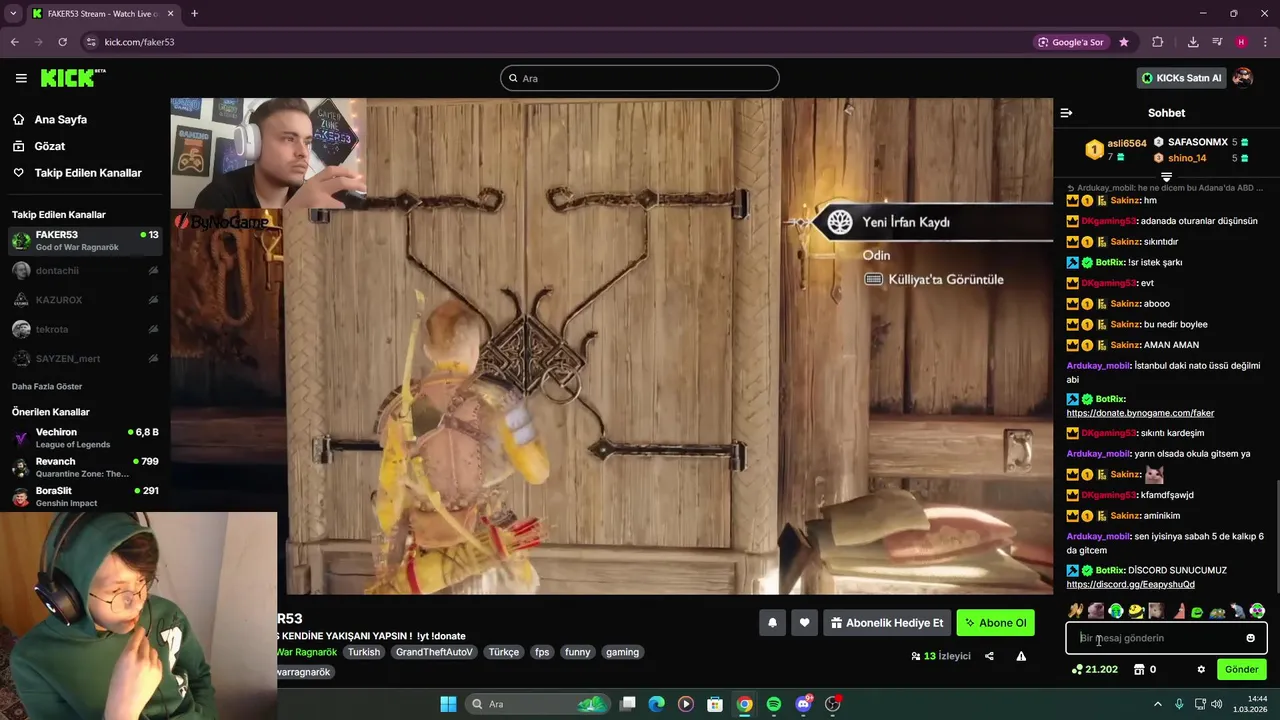Open Spotify from the taskbar
This screenshot has height=720, width=1280.
coord(774,704)
